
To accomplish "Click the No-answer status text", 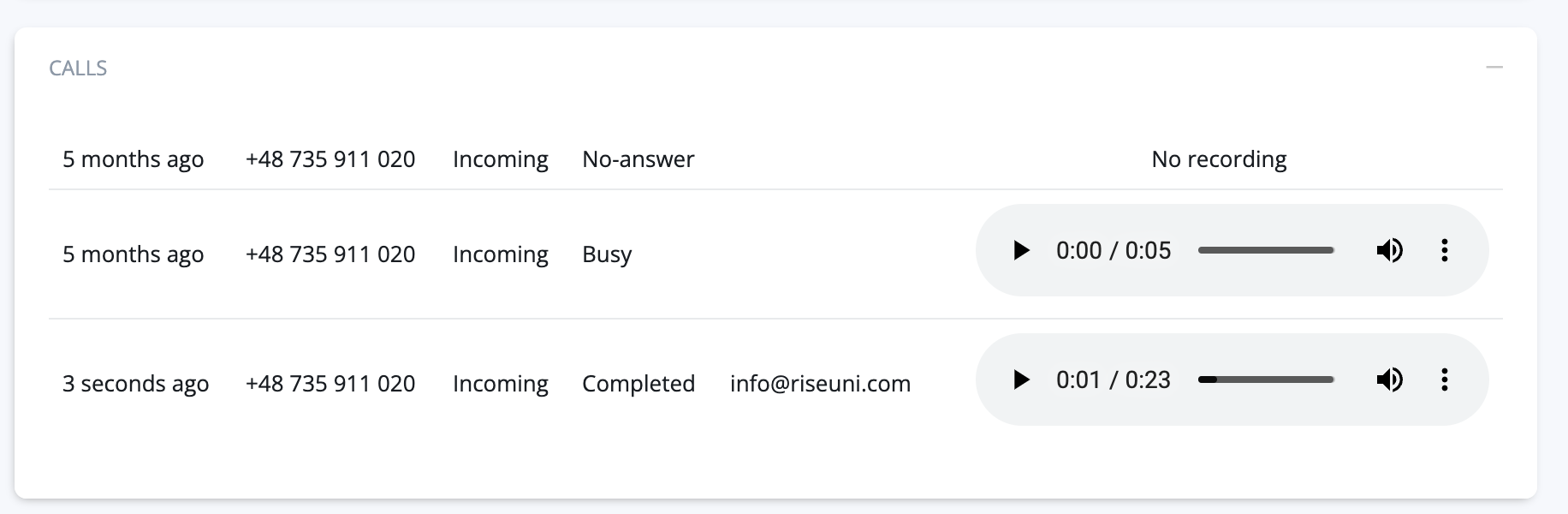I will click(x=638, y=159).
